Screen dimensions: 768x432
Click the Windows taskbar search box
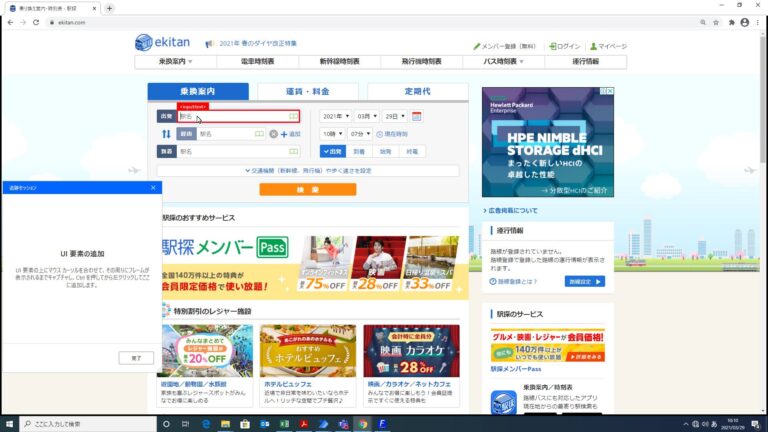88,424
